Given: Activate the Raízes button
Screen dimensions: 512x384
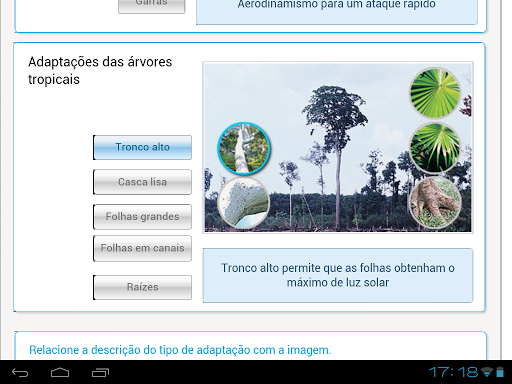Looking at the screenshot, I should click(142, 287).
